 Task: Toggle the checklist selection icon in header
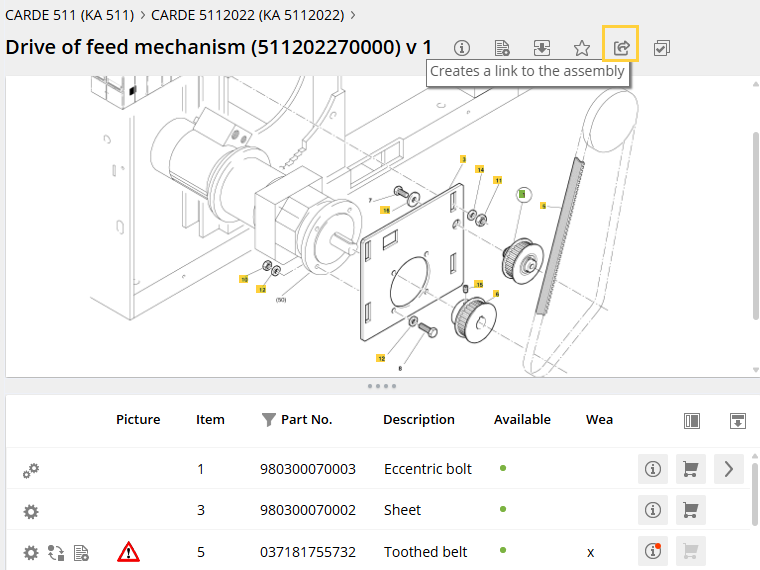click(x=661, y=48)
